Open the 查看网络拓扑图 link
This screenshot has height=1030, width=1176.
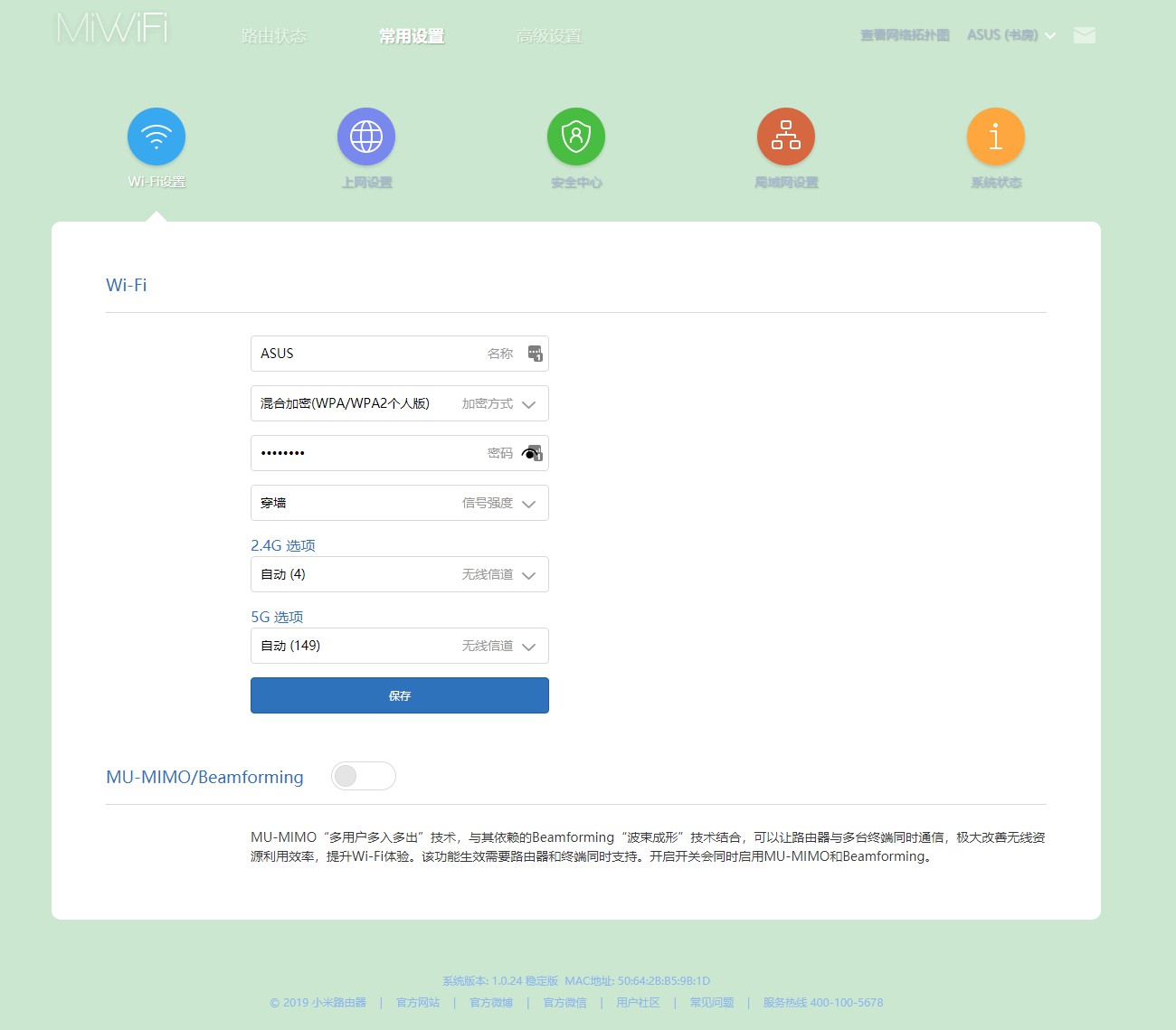[x=903, y=35]
